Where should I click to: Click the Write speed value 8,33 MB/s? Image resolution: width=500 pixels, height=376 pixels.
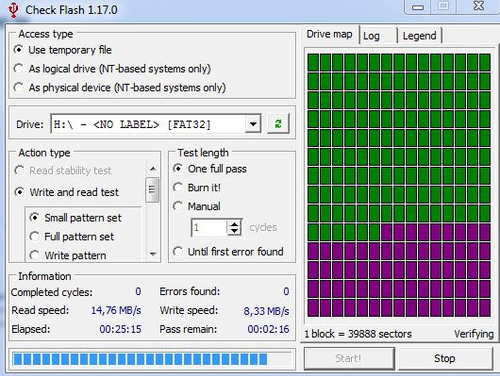pyautogui.click(x=266, y=311)
